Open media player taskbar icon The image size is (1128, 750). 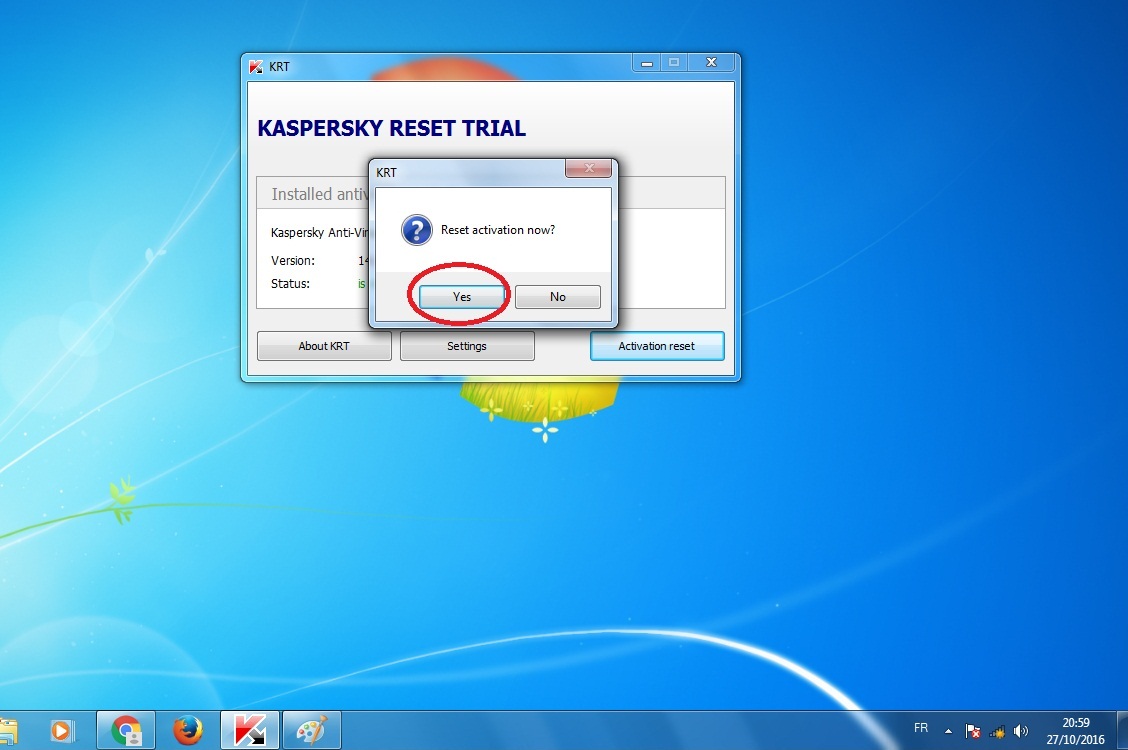[x=61, y=731]
